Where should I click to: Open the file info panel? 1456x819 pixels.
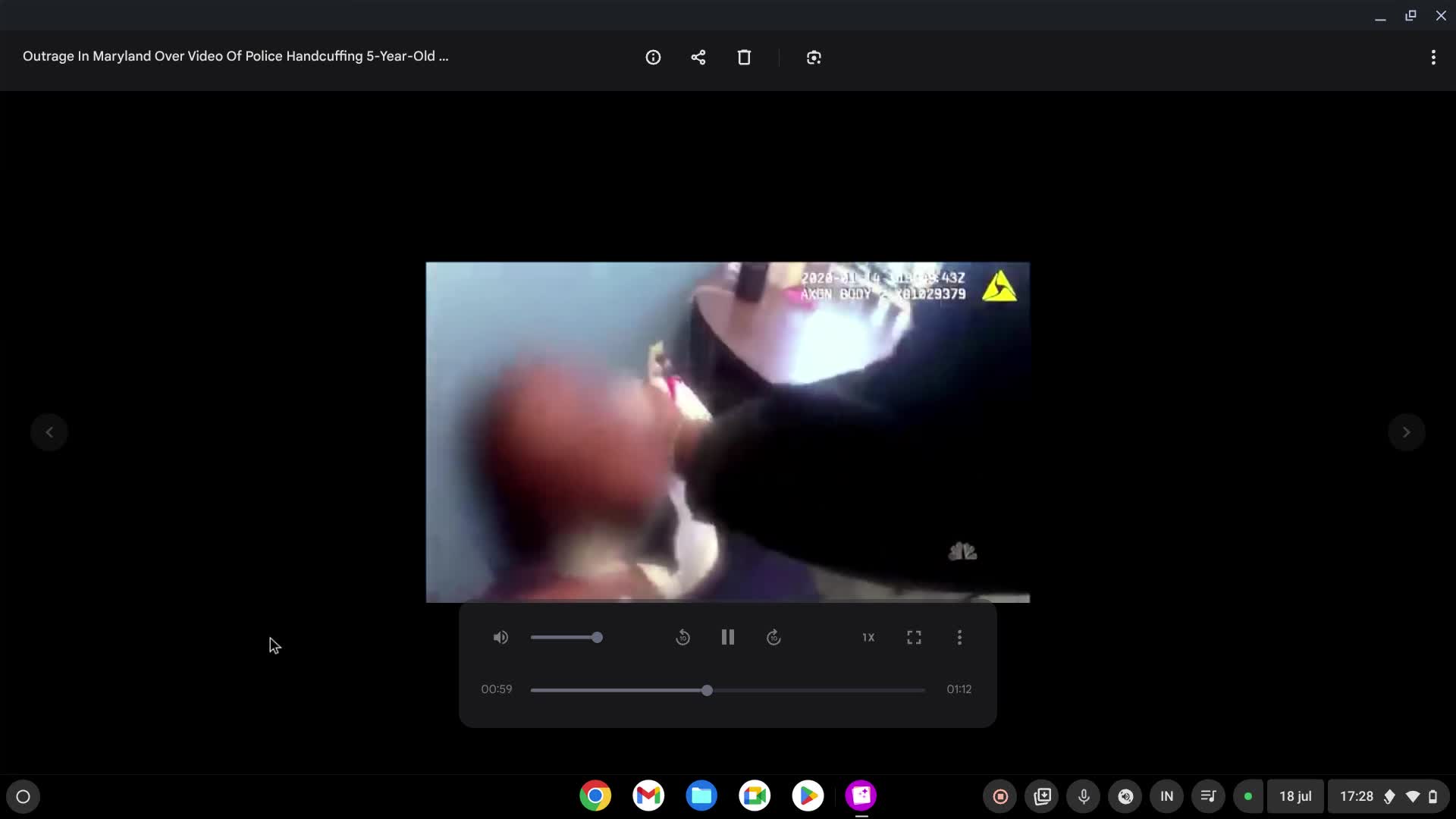pyautogui.click(x=653, y=58)
